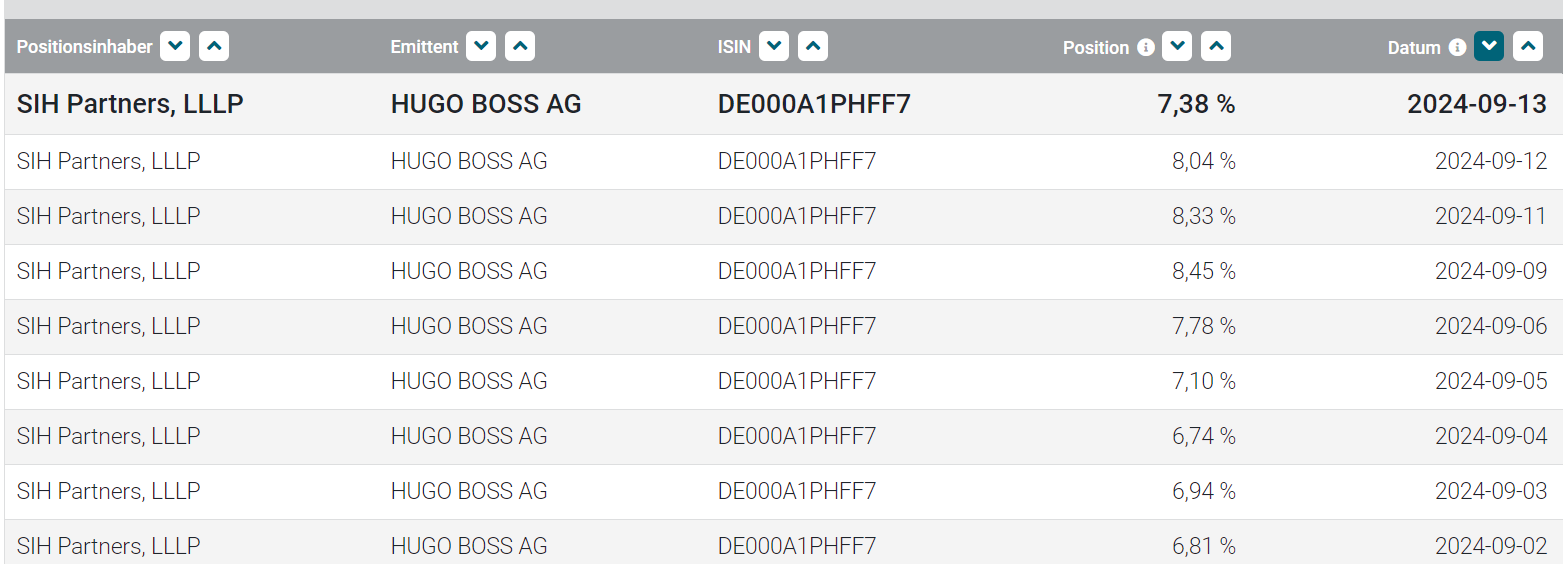1563x564 pixels.
Task: Click the Positionsinhaber column header label
Action: pos(85,47)
